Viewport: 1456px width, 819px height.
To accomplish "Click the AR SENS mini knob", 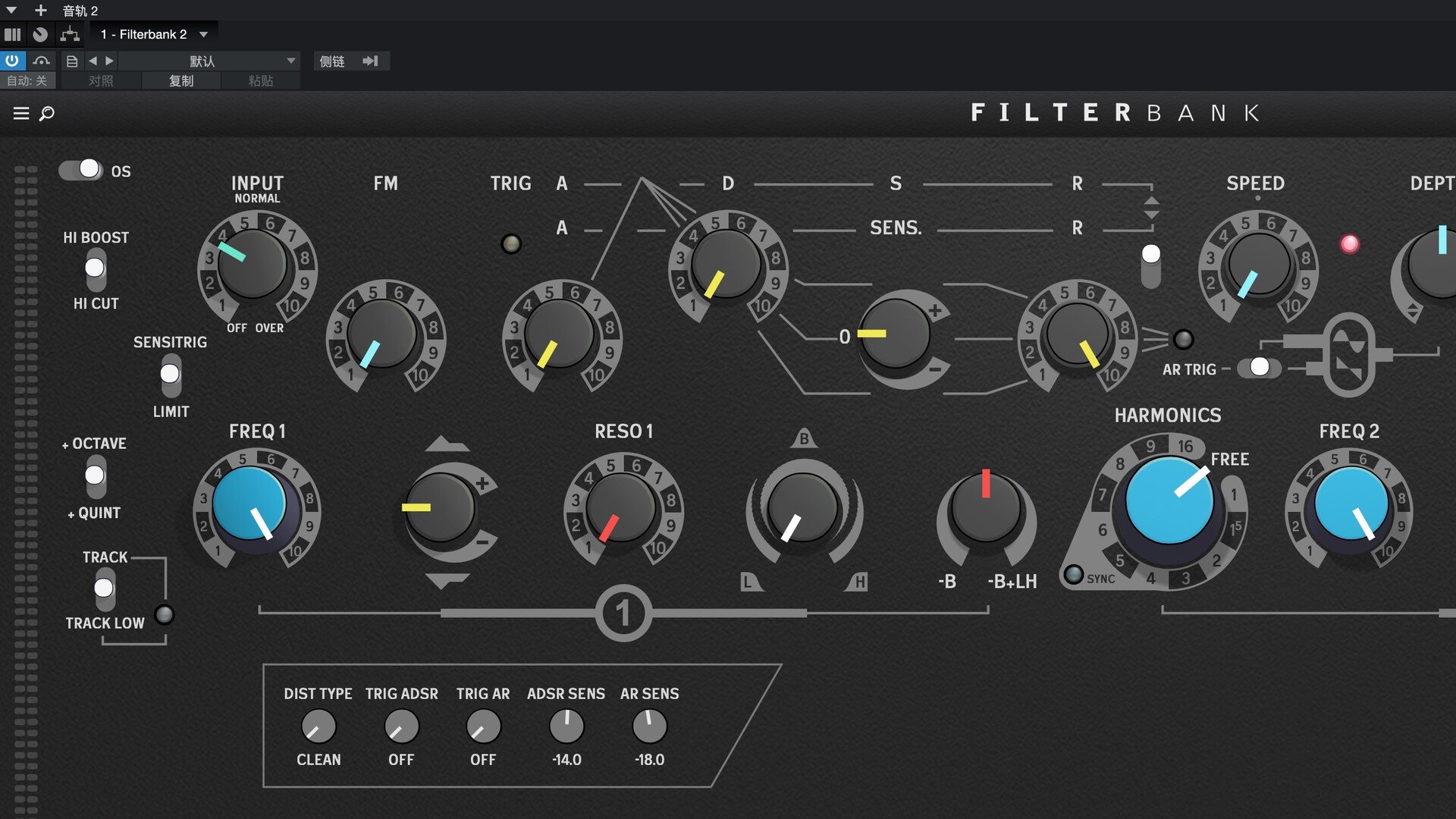I will click(649, 726).
